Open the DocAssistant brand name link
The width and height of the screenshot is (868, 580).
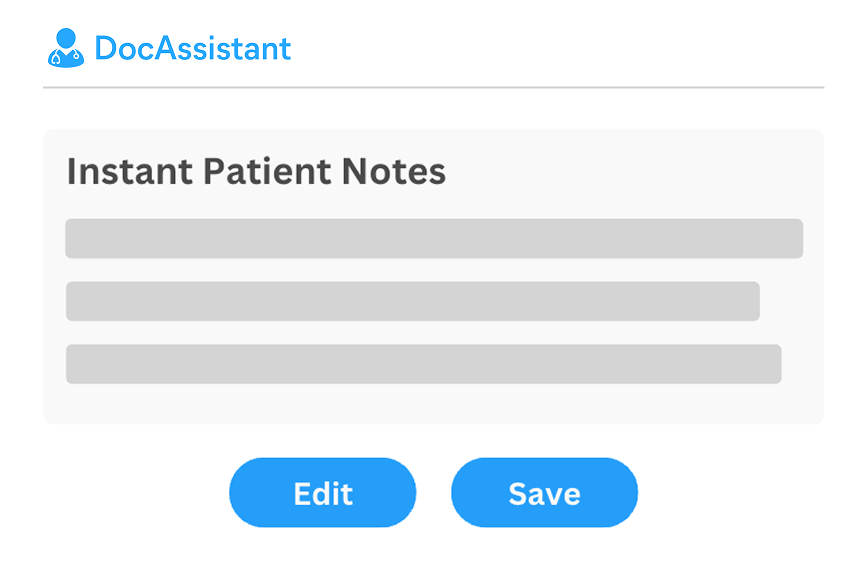coord(193,48)
